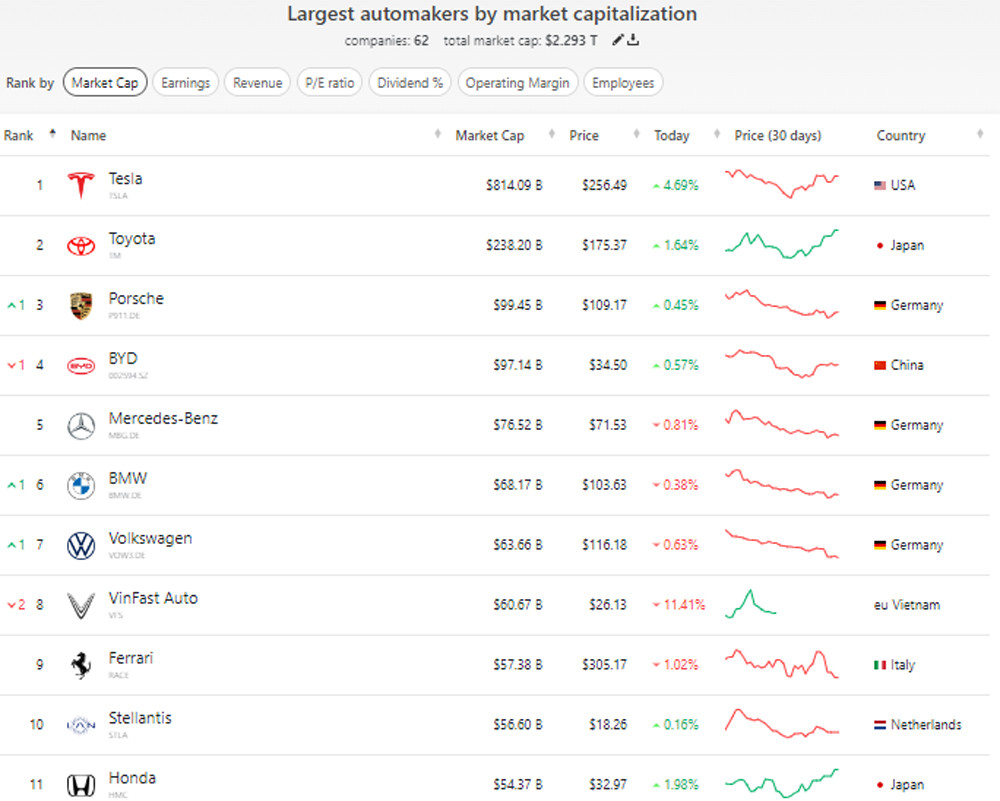The image size is (1000, 801).
Task: Sort by the Market Cap column header
Action: [x=489, y=136]
